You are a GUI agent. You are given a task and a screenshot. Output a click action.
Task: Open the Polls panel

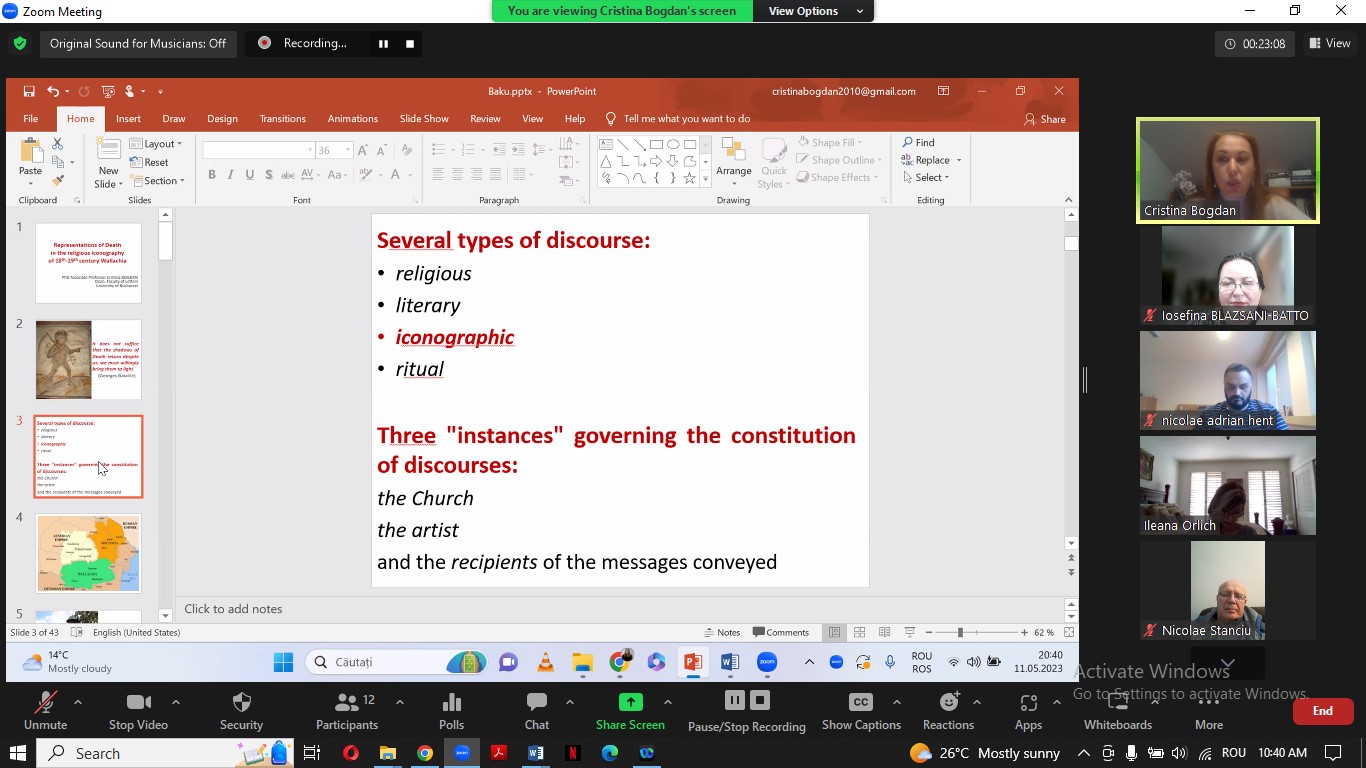click(x=452, y=702)
